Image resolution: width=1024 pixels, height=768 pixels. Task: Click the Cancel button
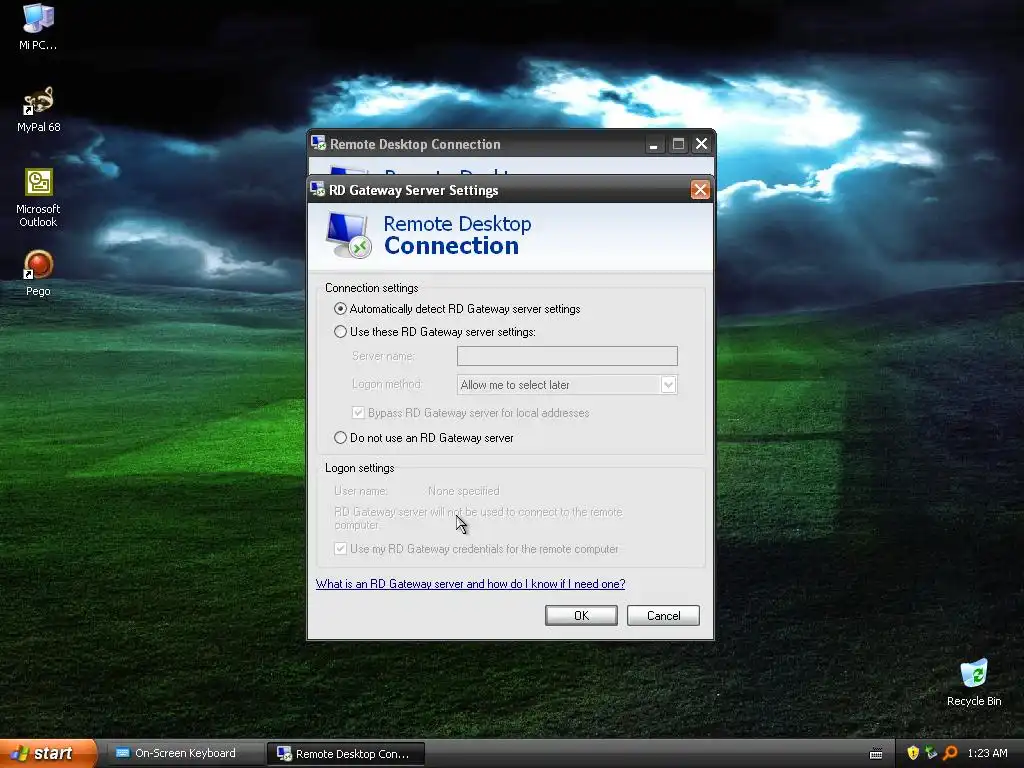[x=663, y=615]
